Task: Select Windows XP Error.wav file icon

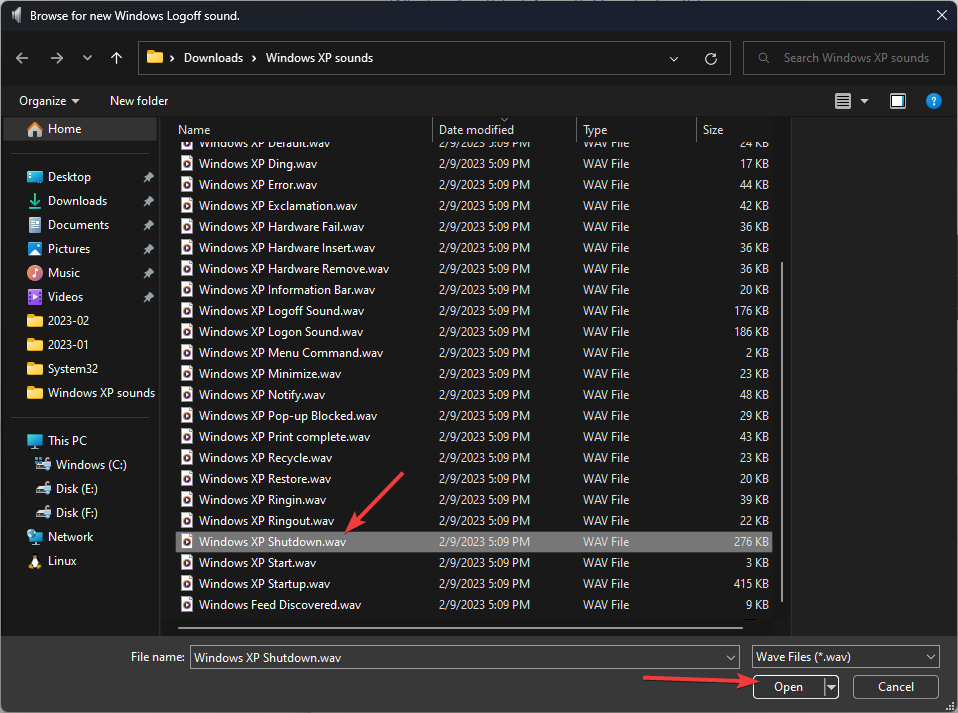Action: [187, 185]
